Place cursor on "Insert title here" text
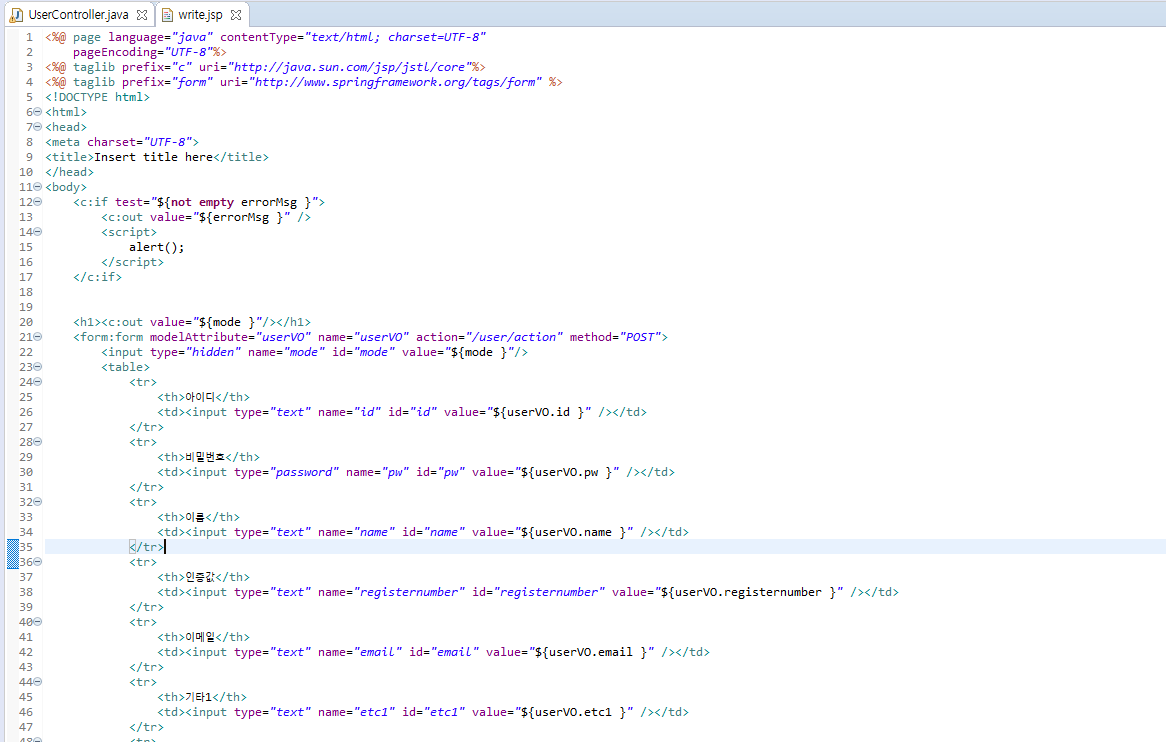Screen dimensions: 1166x742 point(153,157)
